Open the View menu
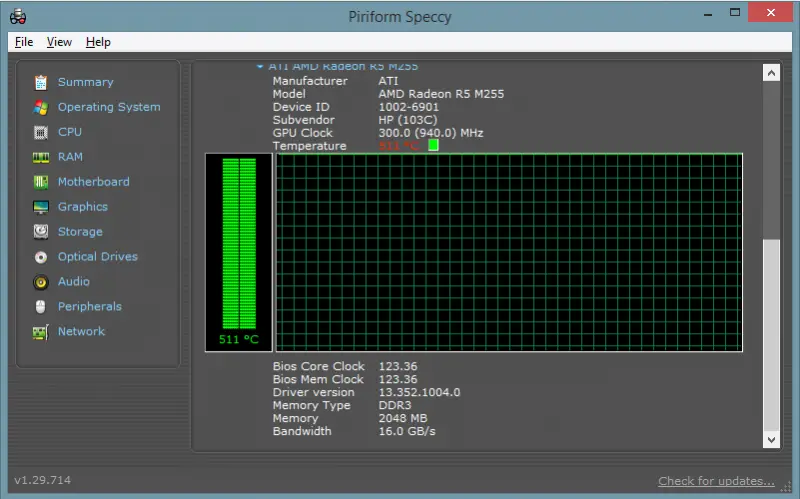800x499 pixels. click(59, 42)
